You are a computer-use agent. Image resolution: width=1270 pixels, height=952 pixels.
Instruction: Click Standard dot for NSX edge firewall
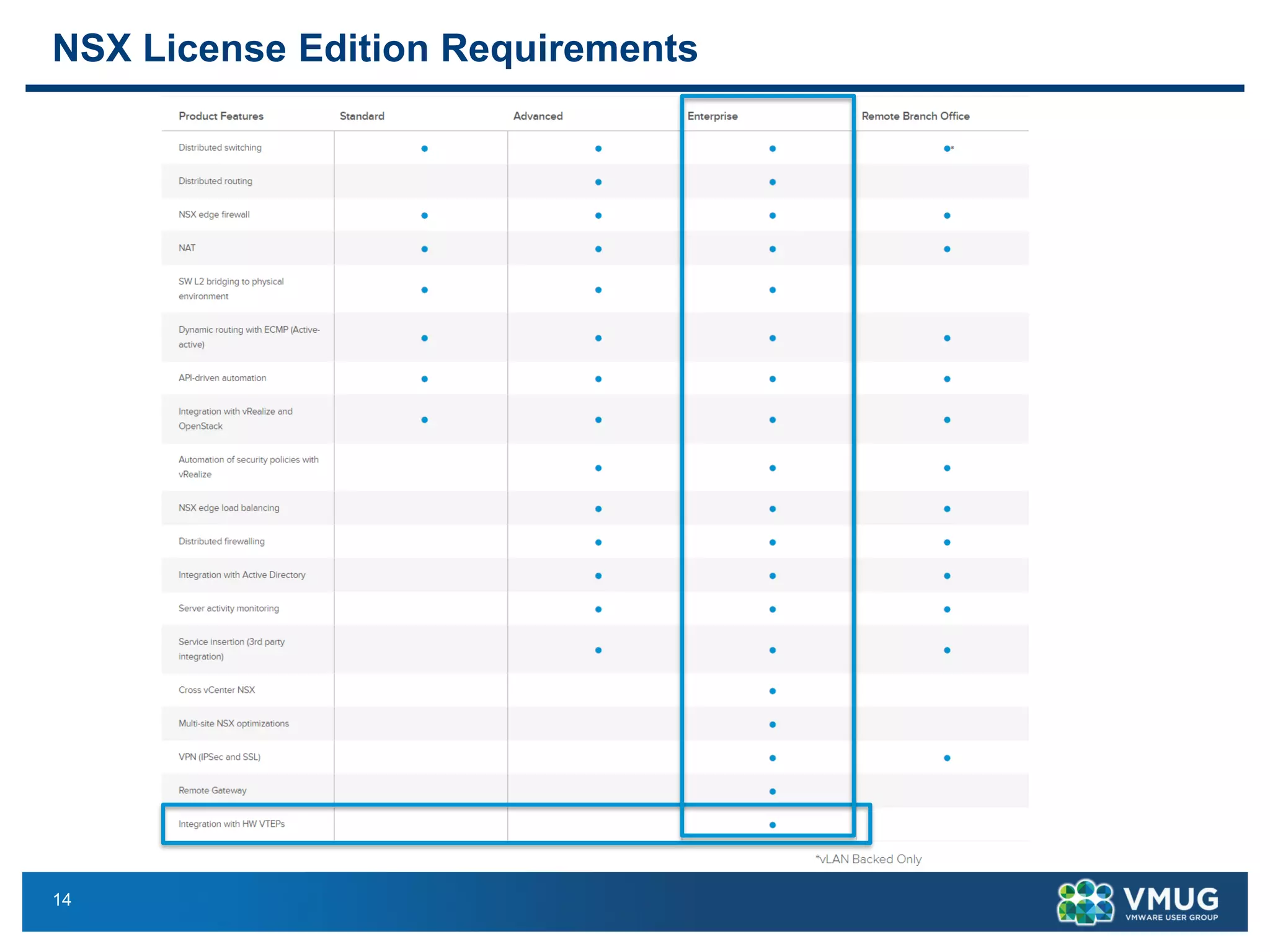pos(425,216)
